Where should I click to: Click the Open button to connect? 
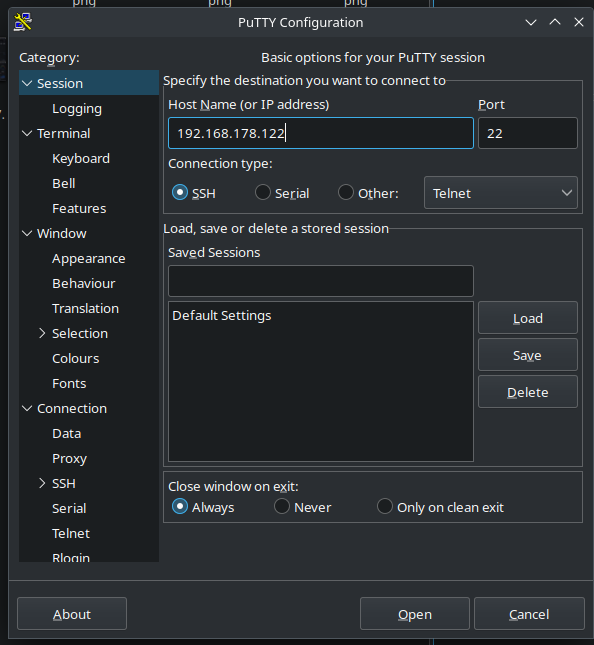point(415,614)
